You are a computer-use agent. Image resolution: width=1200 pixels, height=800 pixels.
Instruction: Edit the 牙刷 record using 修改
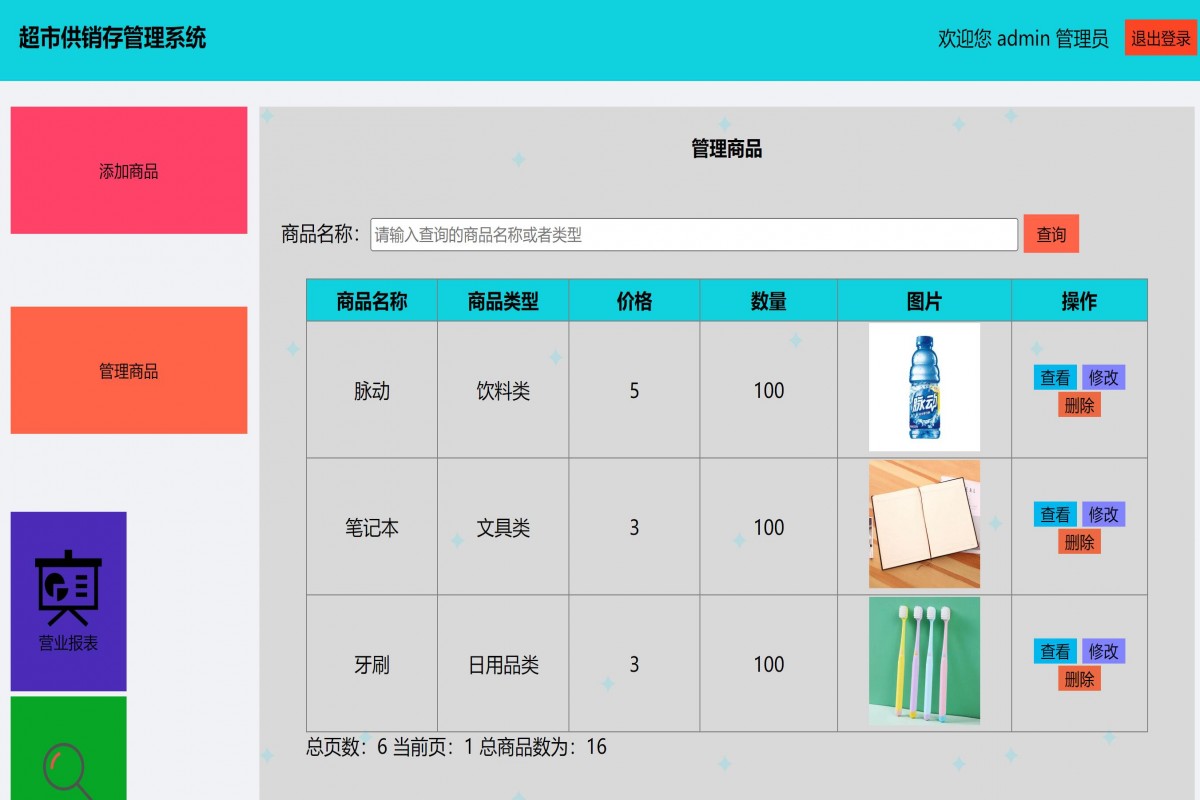click(1103, 651)
